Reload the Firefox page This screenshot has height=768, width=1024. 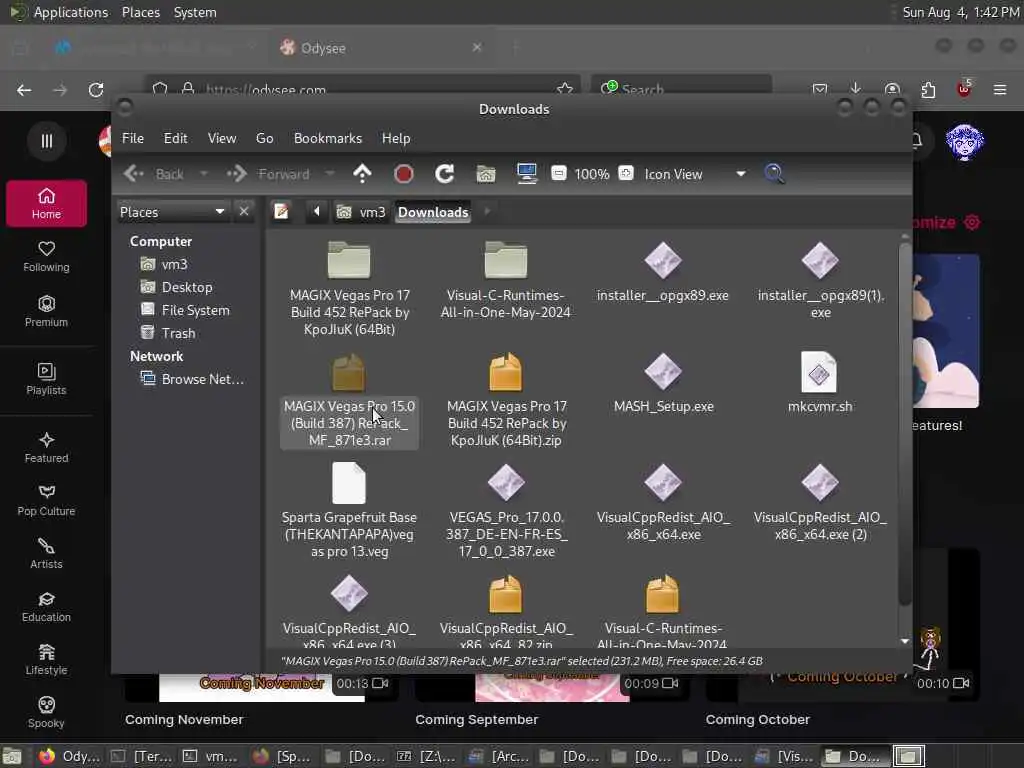point(96,89)
